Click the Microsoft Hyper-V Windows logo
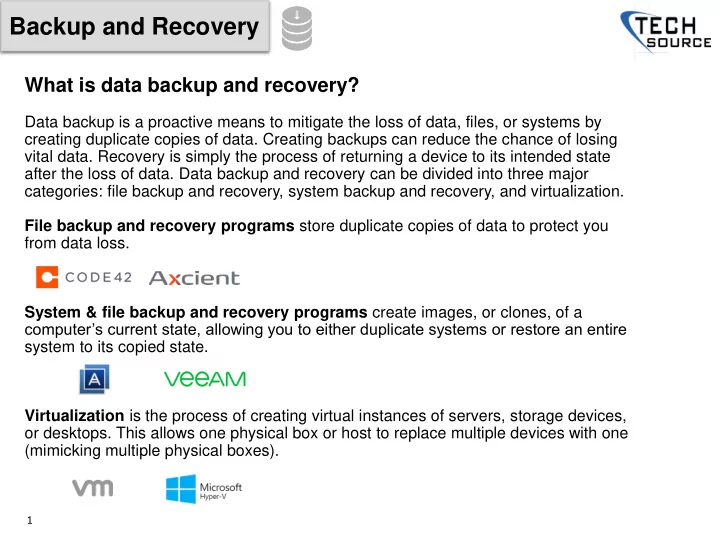The height and width of the screenshot is (540, 720). pyautogui.click(x=180, y=489)
